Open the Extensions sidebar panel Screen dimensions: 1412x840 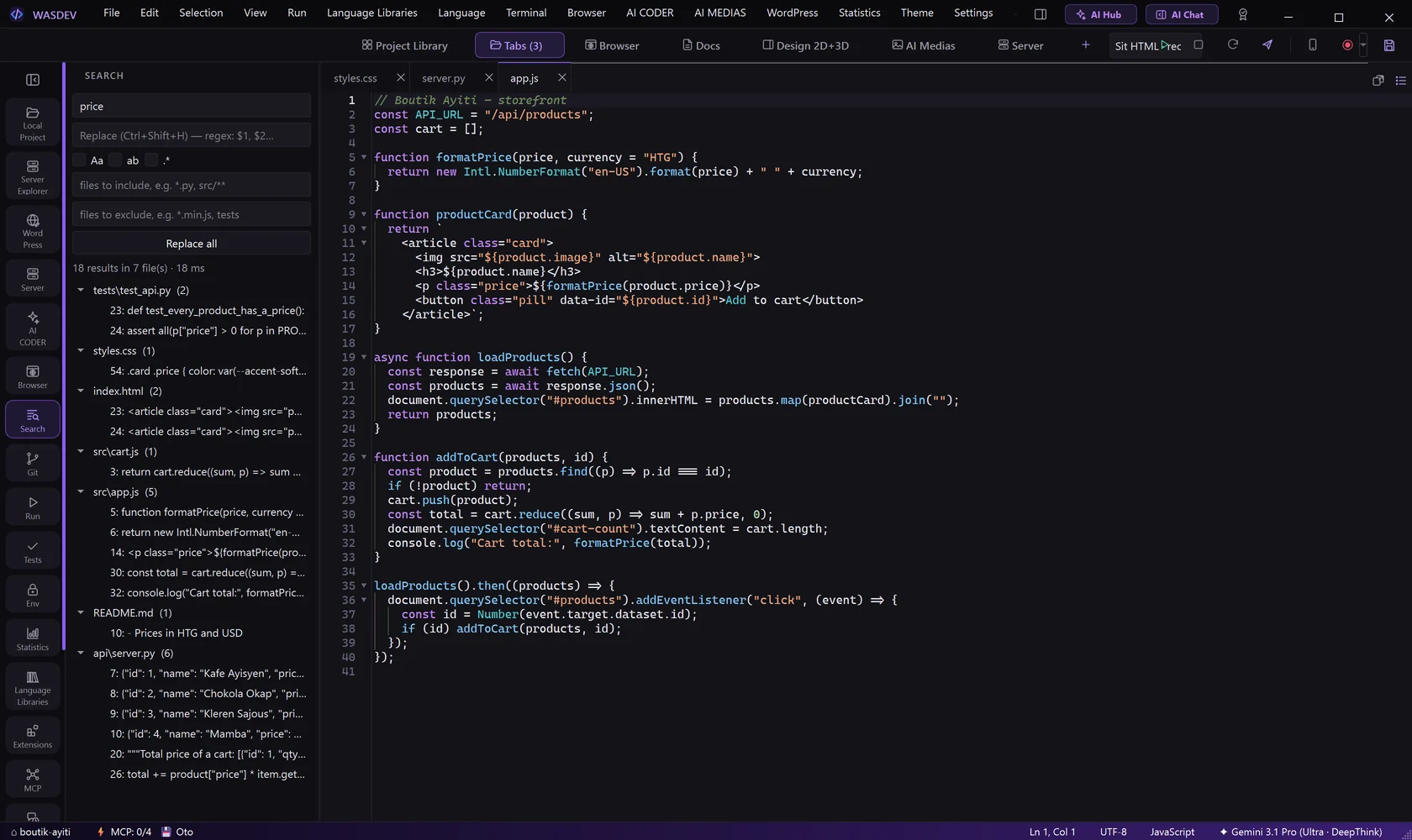click(33, 735)
